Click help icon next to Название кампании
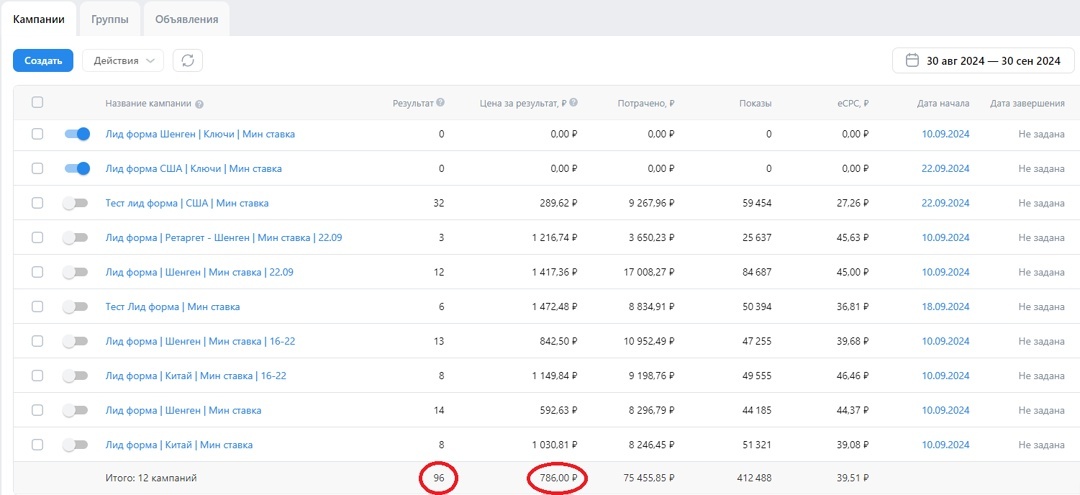 tap(199, 105)
